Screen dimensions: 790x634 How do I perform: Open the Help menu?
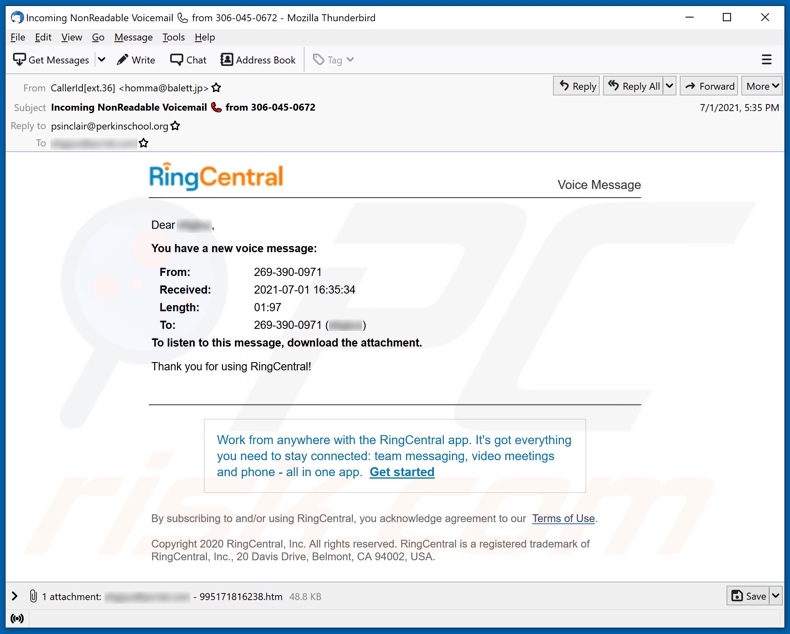[205, 37]
